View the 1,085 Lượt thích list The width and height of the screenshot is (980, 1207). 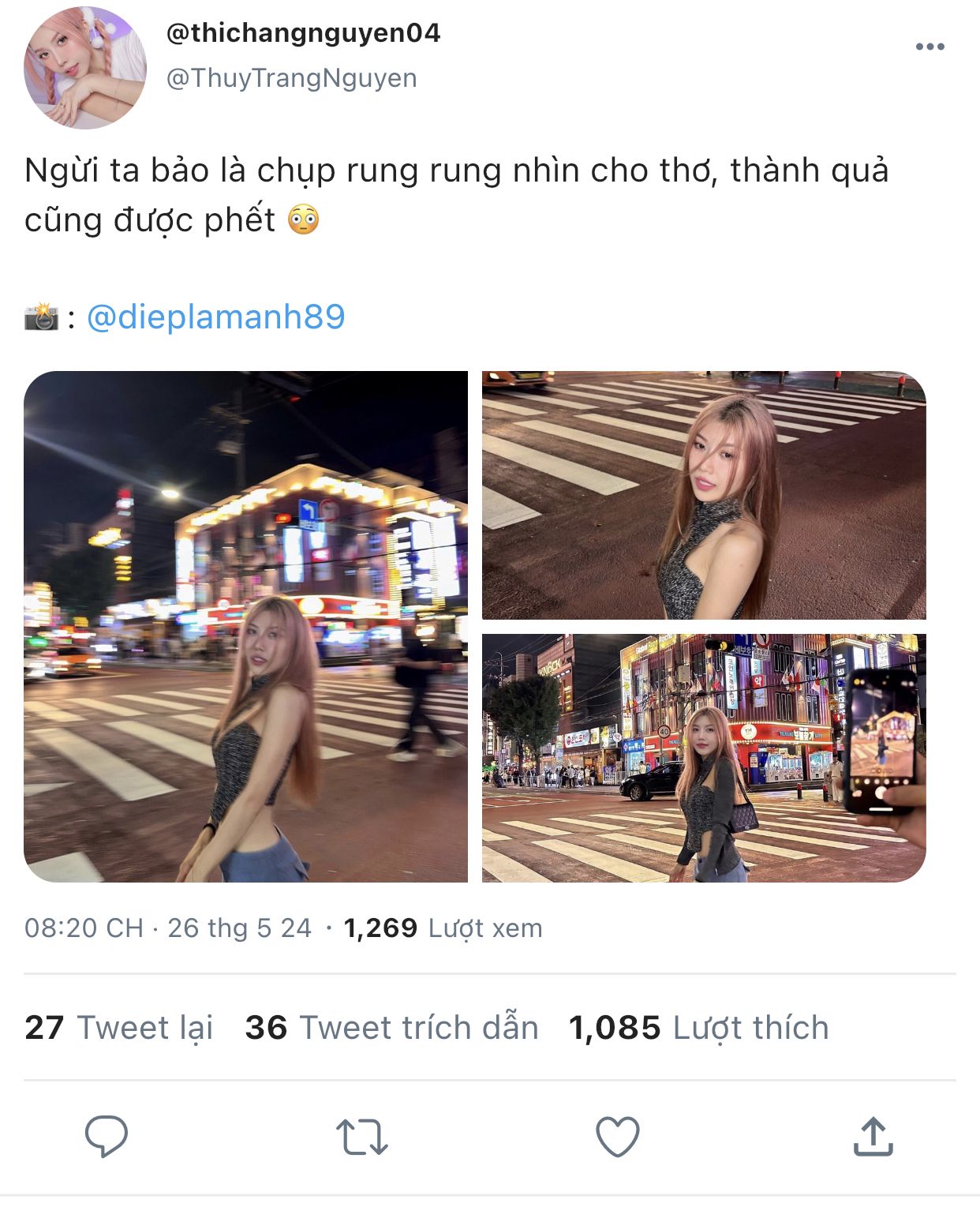[699, 1028]
